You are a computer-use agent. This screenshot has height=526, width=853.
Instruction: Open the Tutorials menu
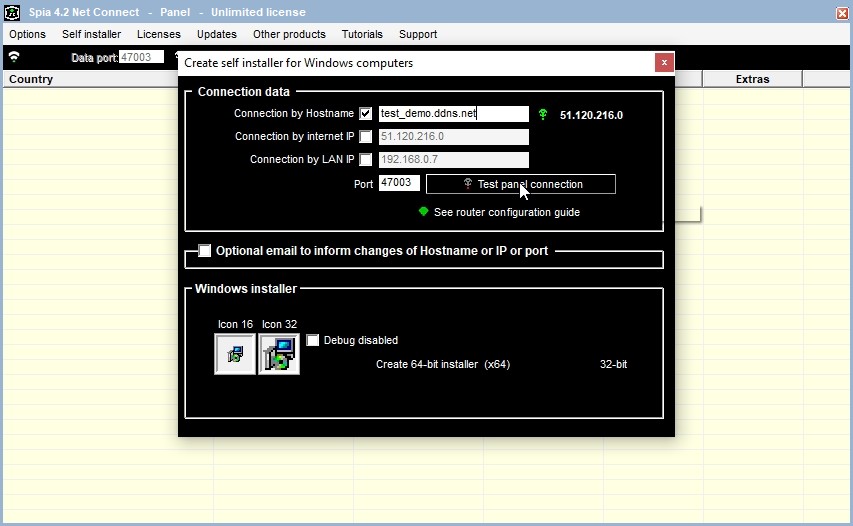(362, 34)
